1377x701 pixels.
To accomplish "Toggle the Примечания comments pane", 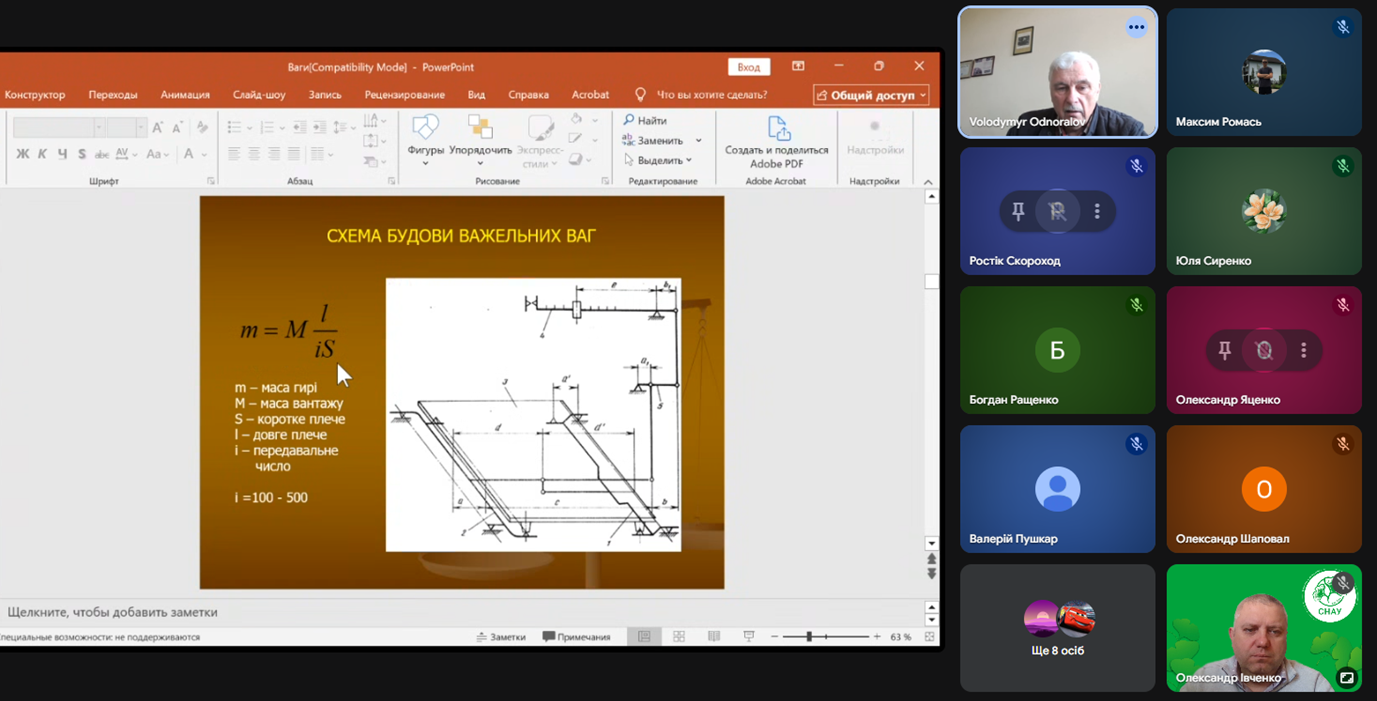I will pyautogui.click(x=576, y=637).
